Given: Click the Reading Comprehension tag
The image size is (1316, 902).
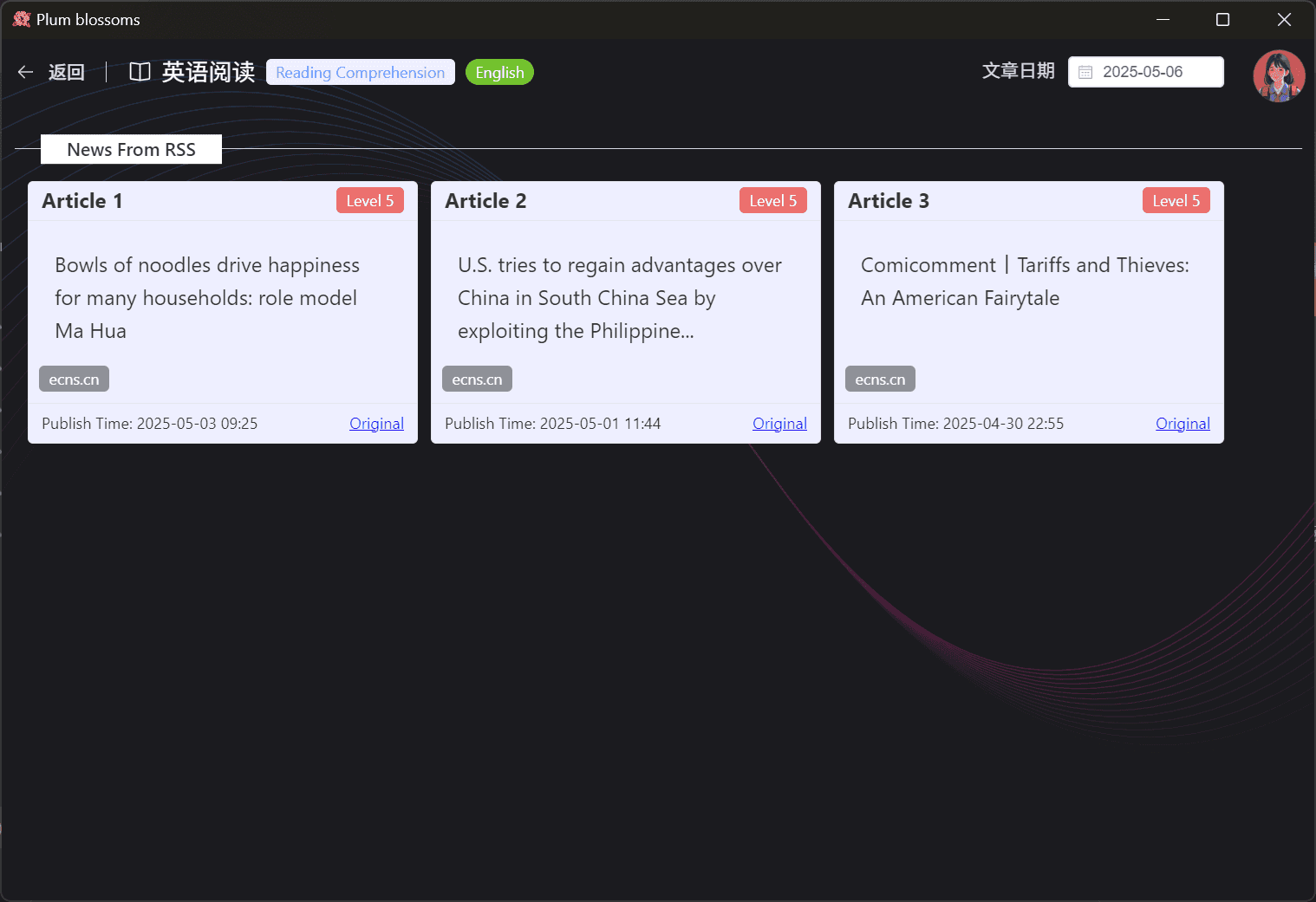Looking at the screenshot, I should tap(361, 72).
